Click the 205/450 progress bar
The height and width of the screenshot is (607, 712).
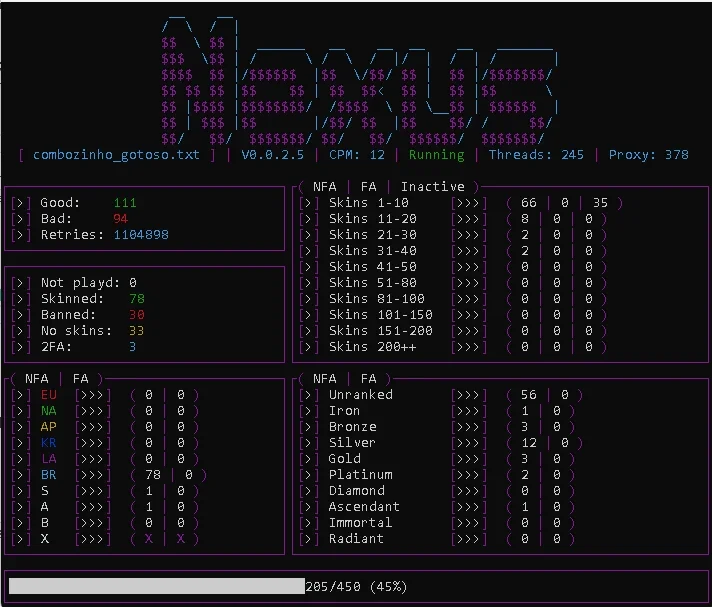tap(208, 586)
